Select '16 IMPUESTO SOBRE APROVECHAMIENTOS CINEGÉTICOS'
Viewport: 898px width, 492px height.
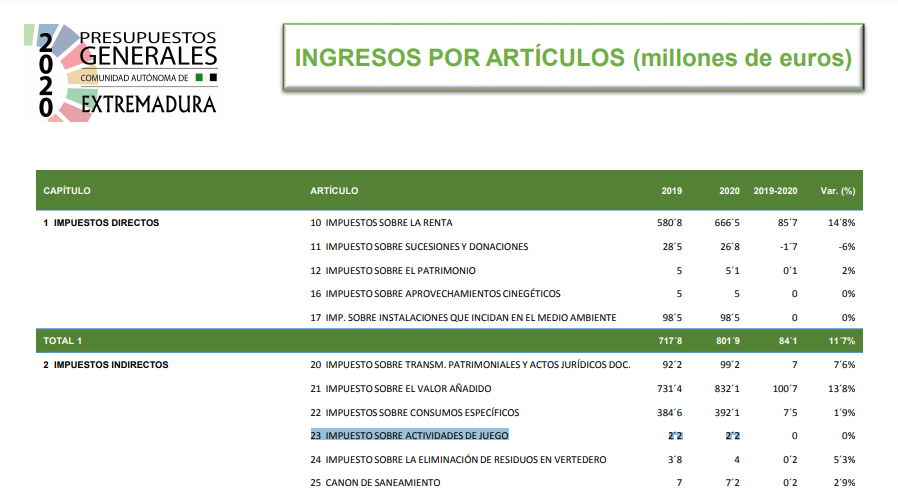click(435, 294)
